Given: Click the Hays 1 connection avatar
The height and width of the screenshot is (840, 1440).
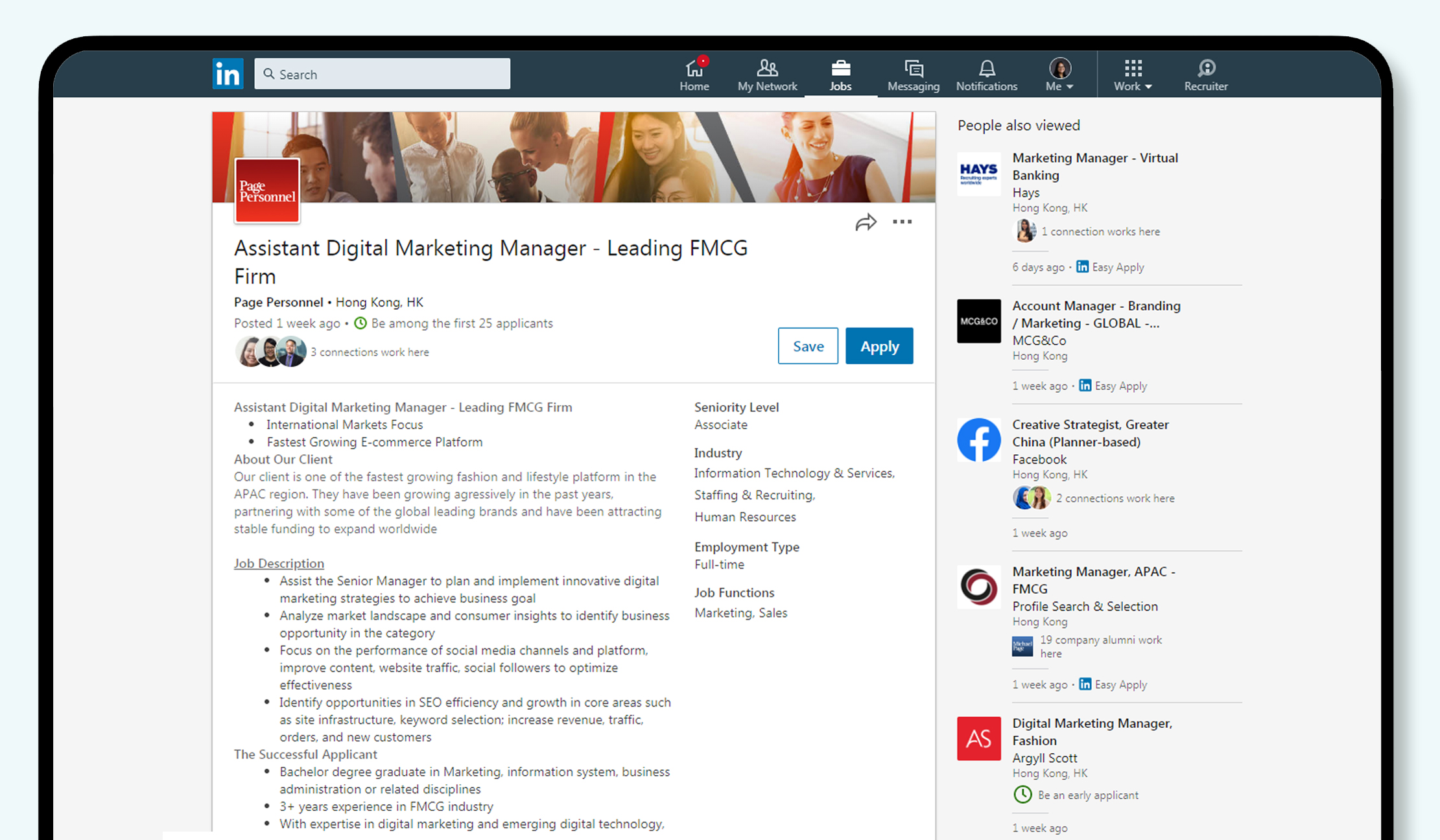Looking at the screenshot, I should 1025,231.
